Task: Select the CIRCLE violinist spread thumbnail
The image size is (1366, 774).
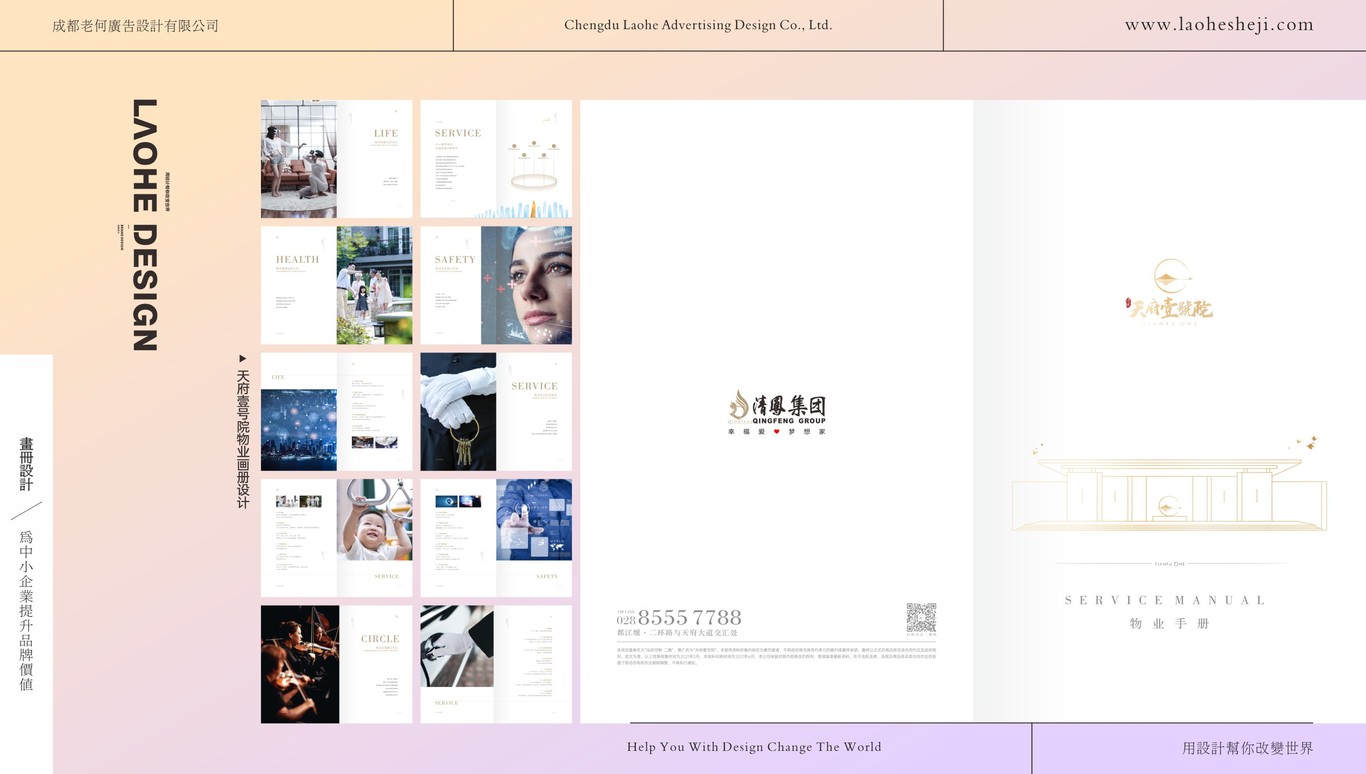Action: pos(336,664)
